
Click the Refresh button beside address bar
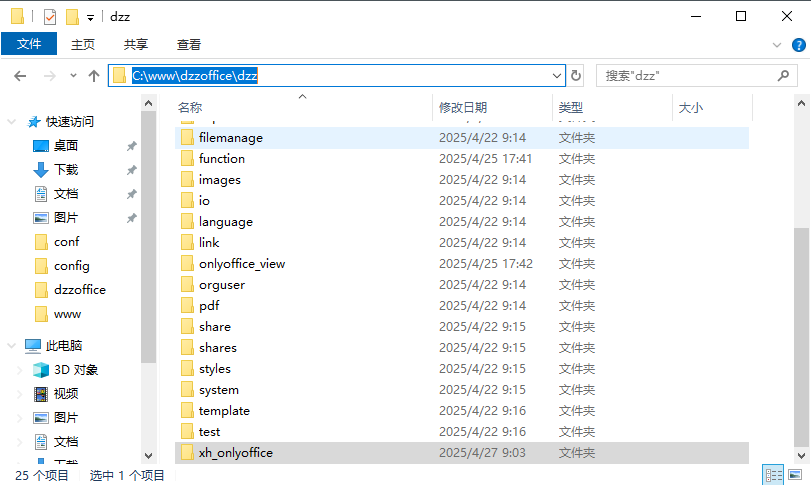click(576, 76)
